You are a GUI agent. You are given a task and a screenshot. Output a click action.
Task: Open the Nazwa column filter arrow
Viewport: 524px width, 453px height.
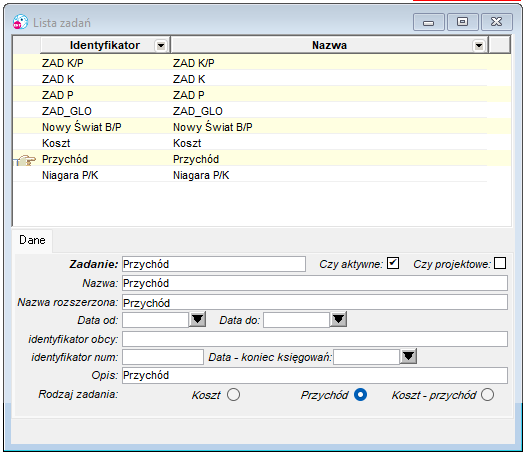pyautogui.click(x=479, y=45)
